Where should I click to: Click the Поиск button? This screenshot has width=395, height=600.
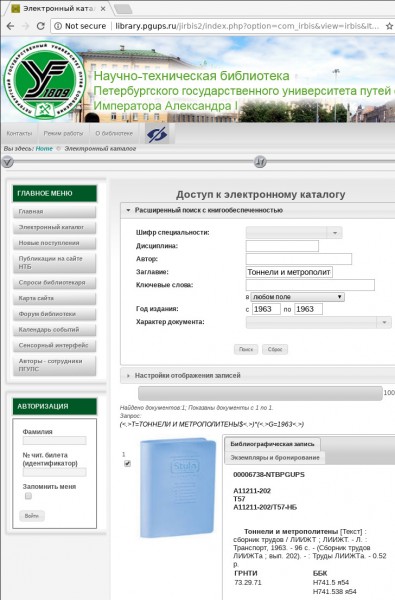pyautogui.click(x=246, y=349)
